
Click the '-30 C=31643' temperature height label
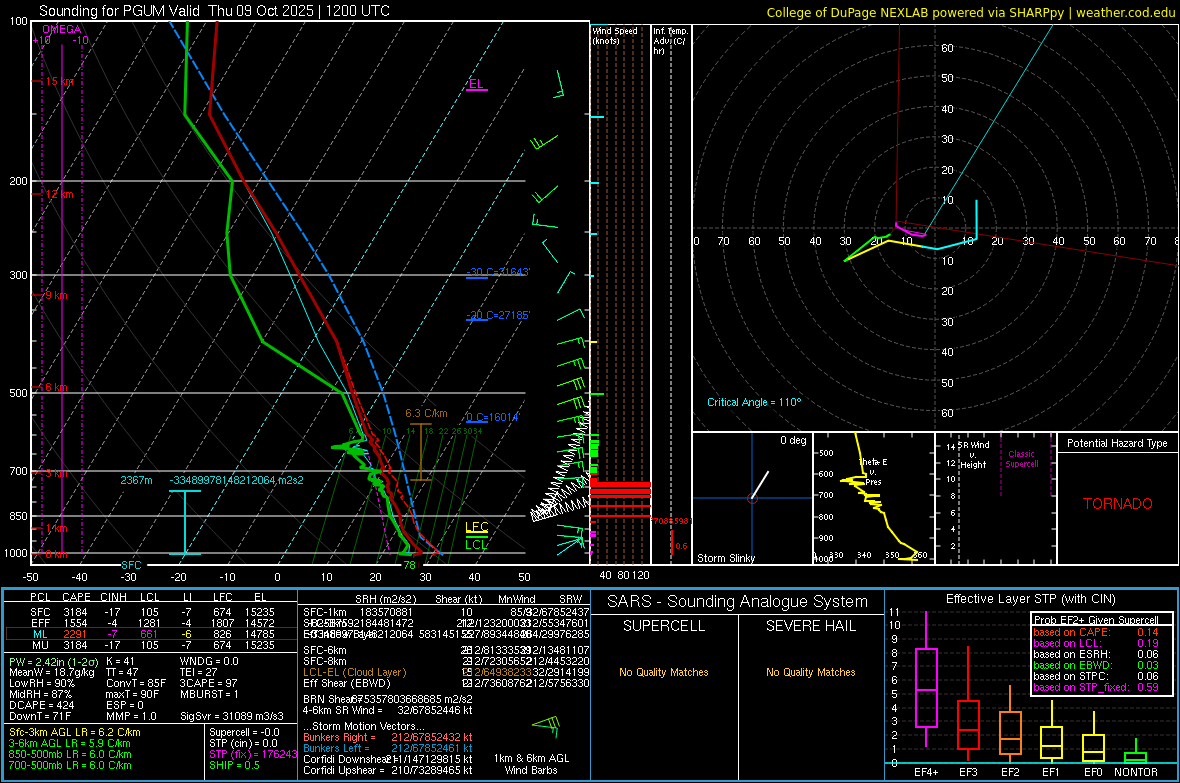coord(497,272)
